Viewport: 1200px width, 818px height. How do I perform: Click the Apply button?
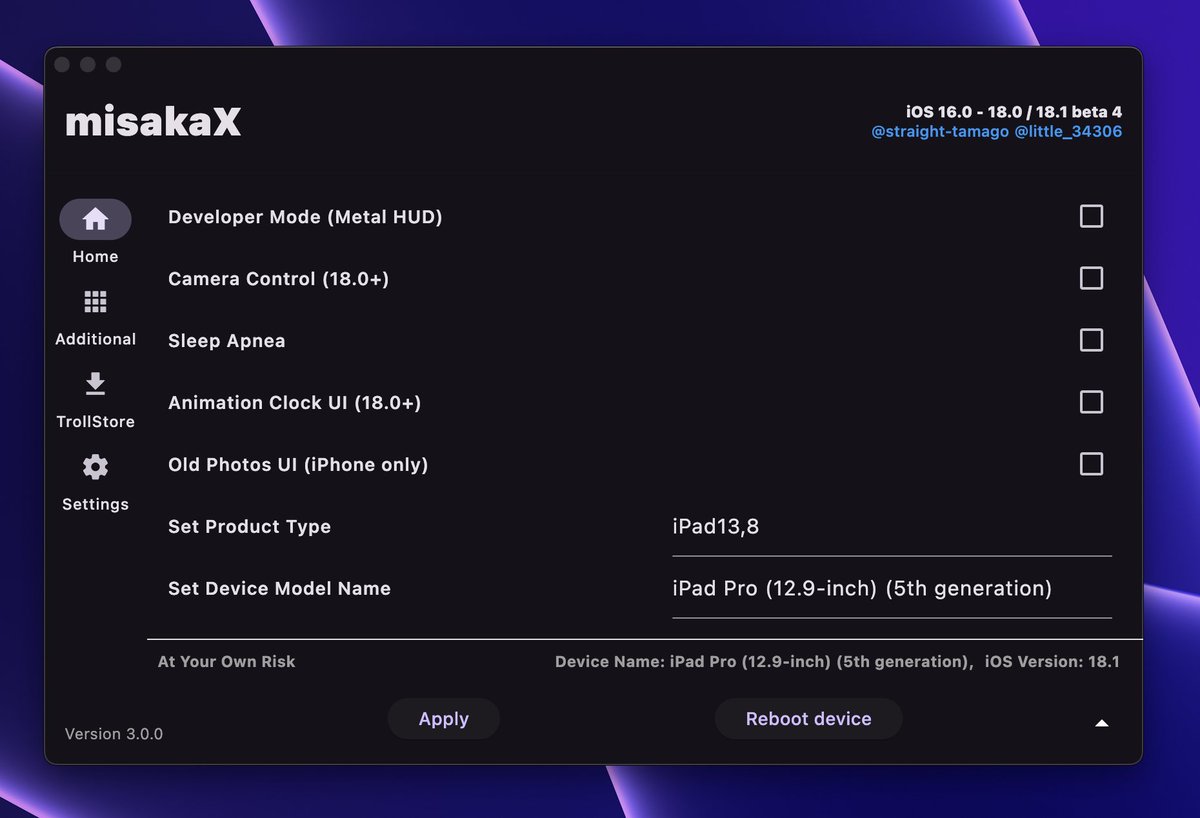443,719
